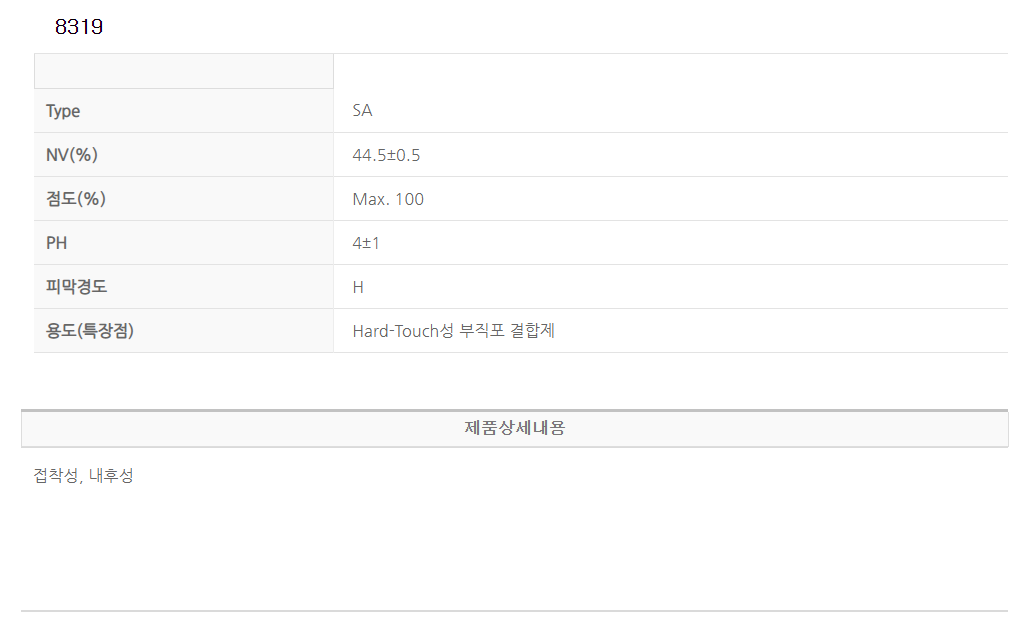This screenshot has height=628, width=1027.
Task: Click the bottom horizontal divider line
Action: click(x=514, y=610)
